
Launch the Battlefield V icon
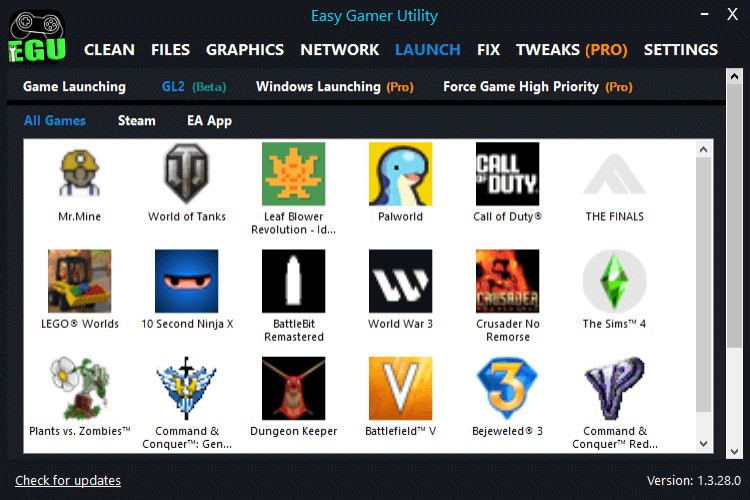point(400,388)
